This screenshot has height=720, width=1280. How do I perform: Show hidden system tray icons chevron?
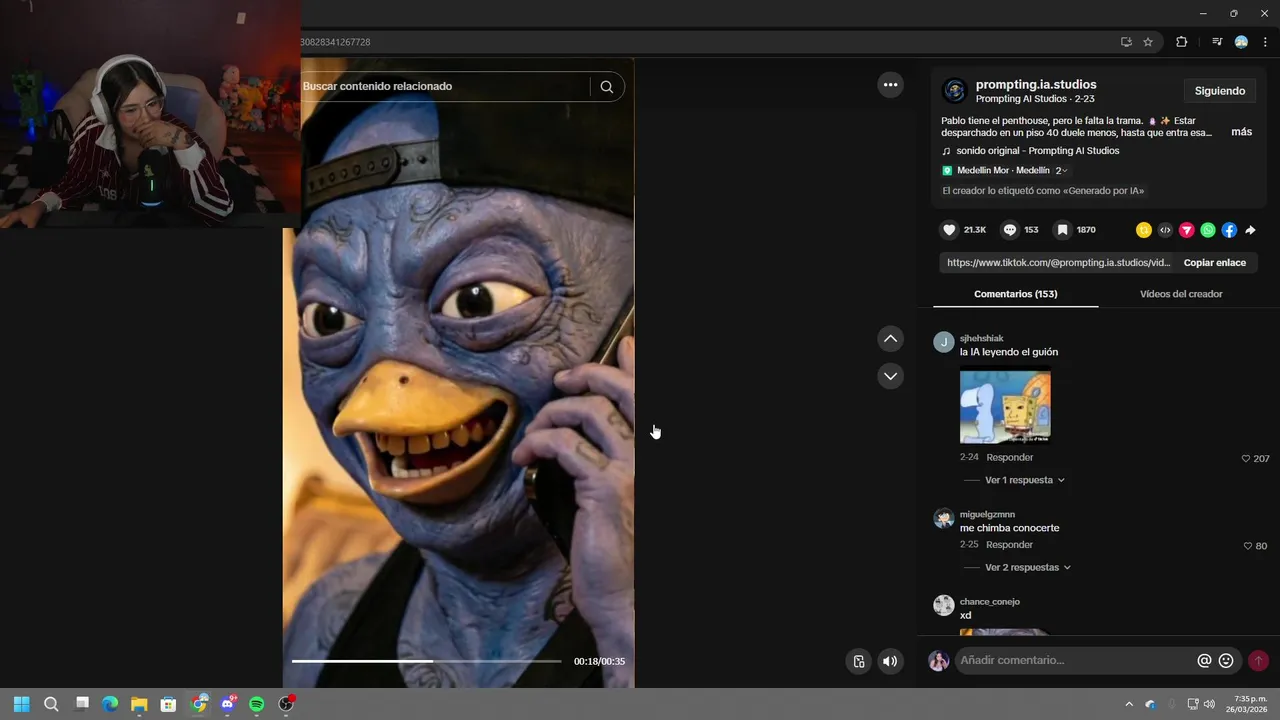point(1129,704)
